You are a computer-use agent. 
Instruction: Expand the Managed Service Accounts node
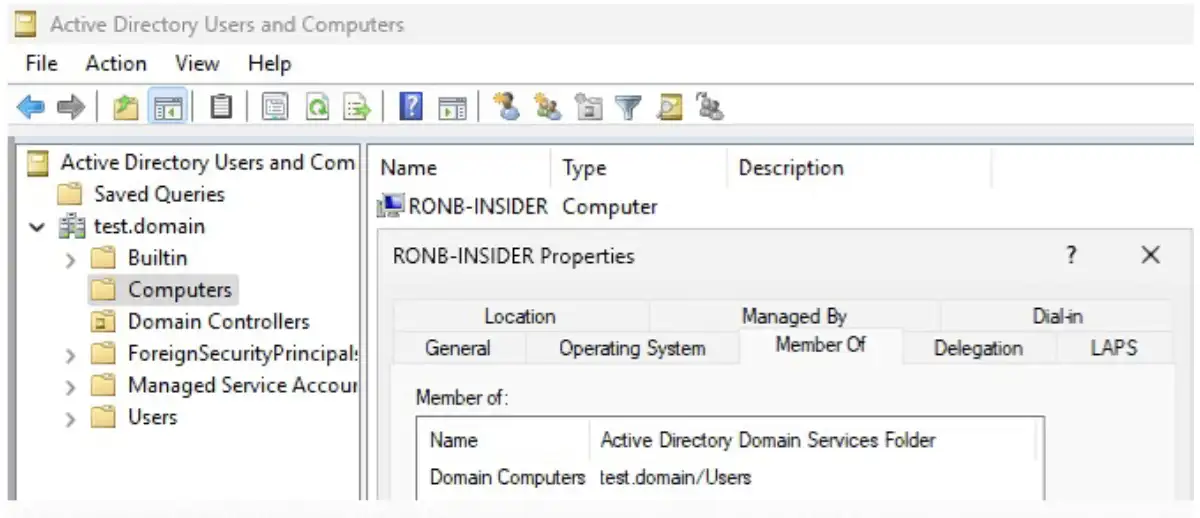(x=70, y=387)
